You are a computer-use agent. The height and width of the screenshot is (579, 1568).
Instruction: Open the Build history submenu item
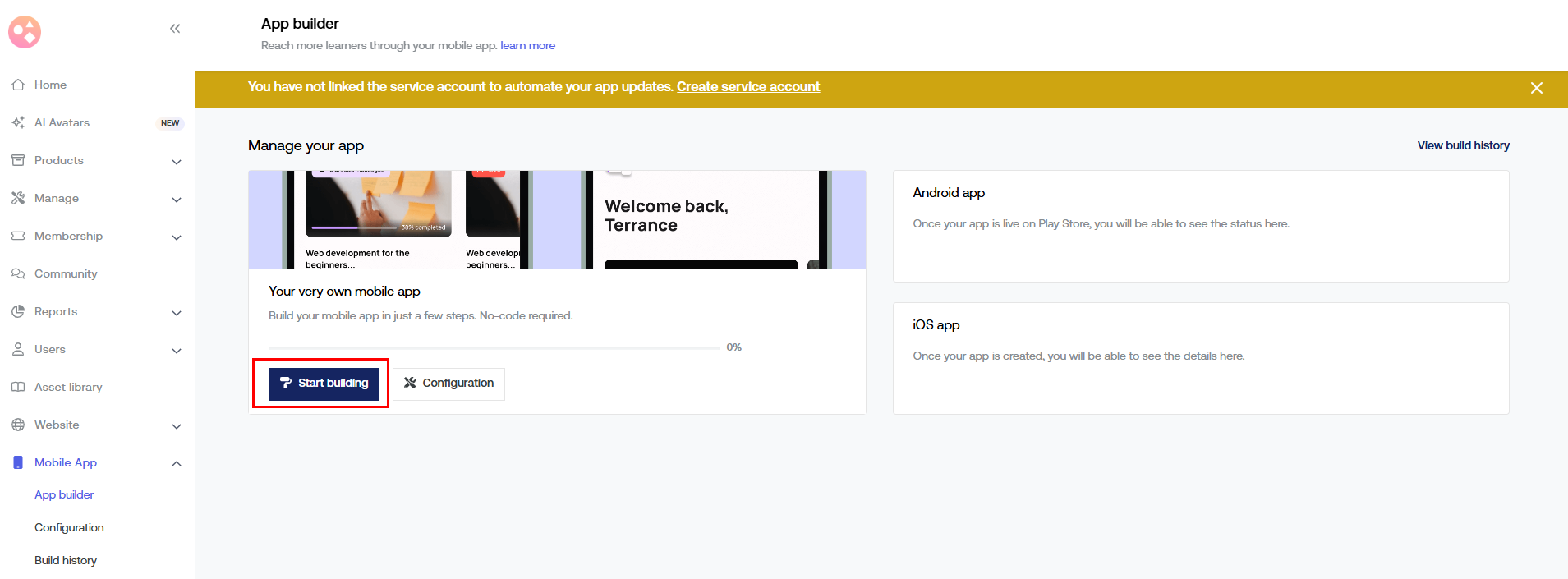[66, 560]
